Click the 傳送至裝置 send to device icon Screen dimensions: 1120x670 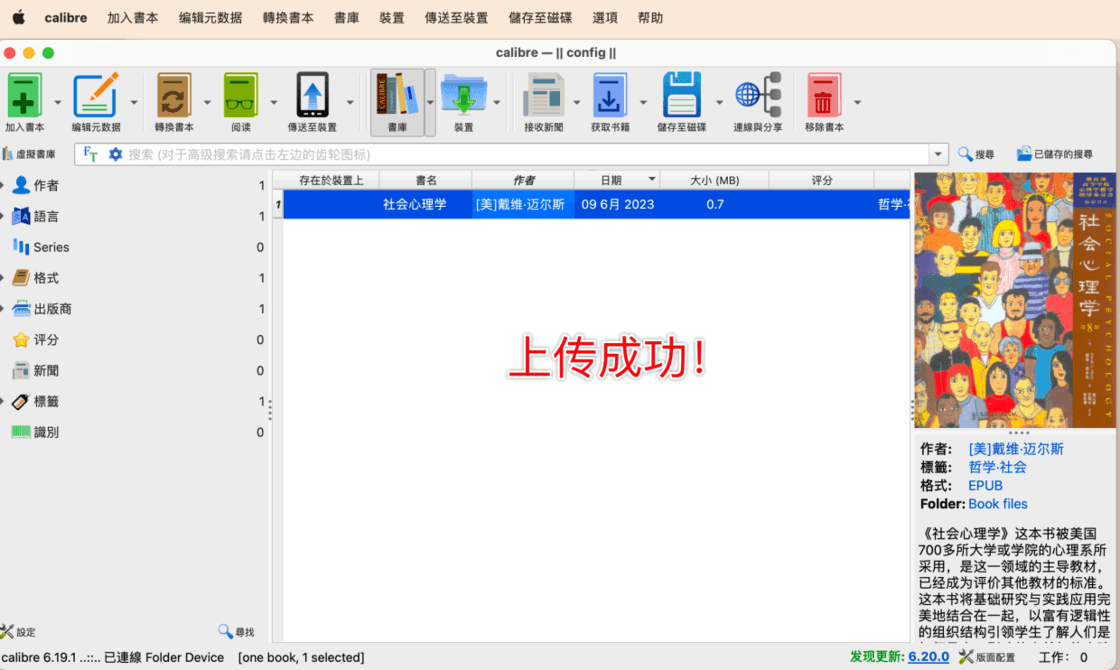tap(312, 96)
